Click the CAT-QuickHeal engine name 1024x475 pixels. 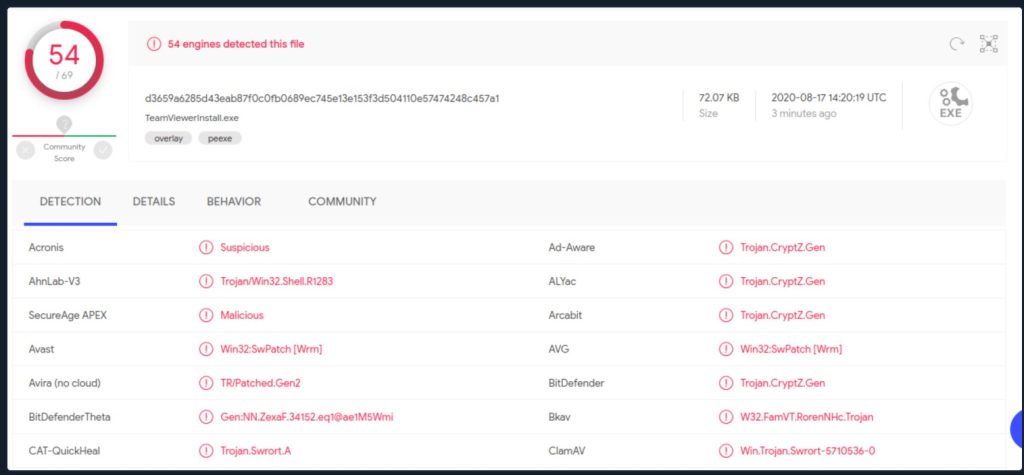click(x=64, y=451)
